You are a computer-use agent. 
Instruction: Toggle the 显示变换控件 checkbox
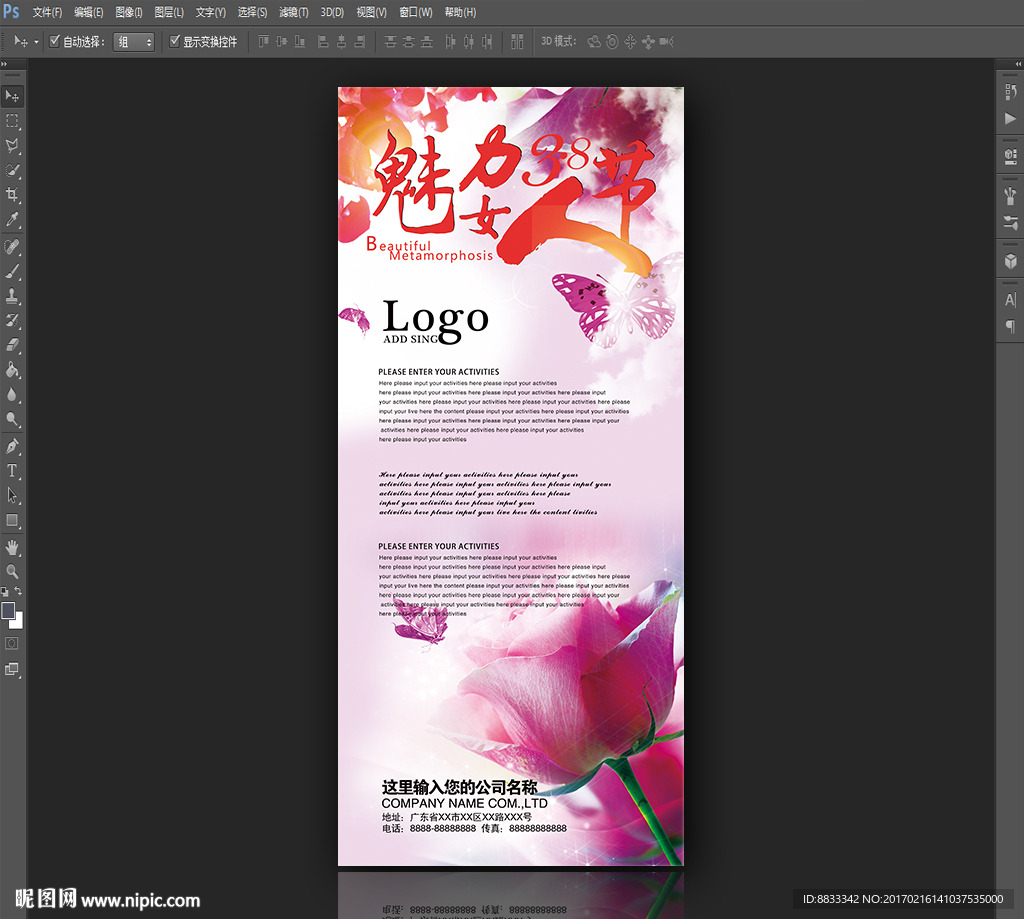[x=175, y=42]
